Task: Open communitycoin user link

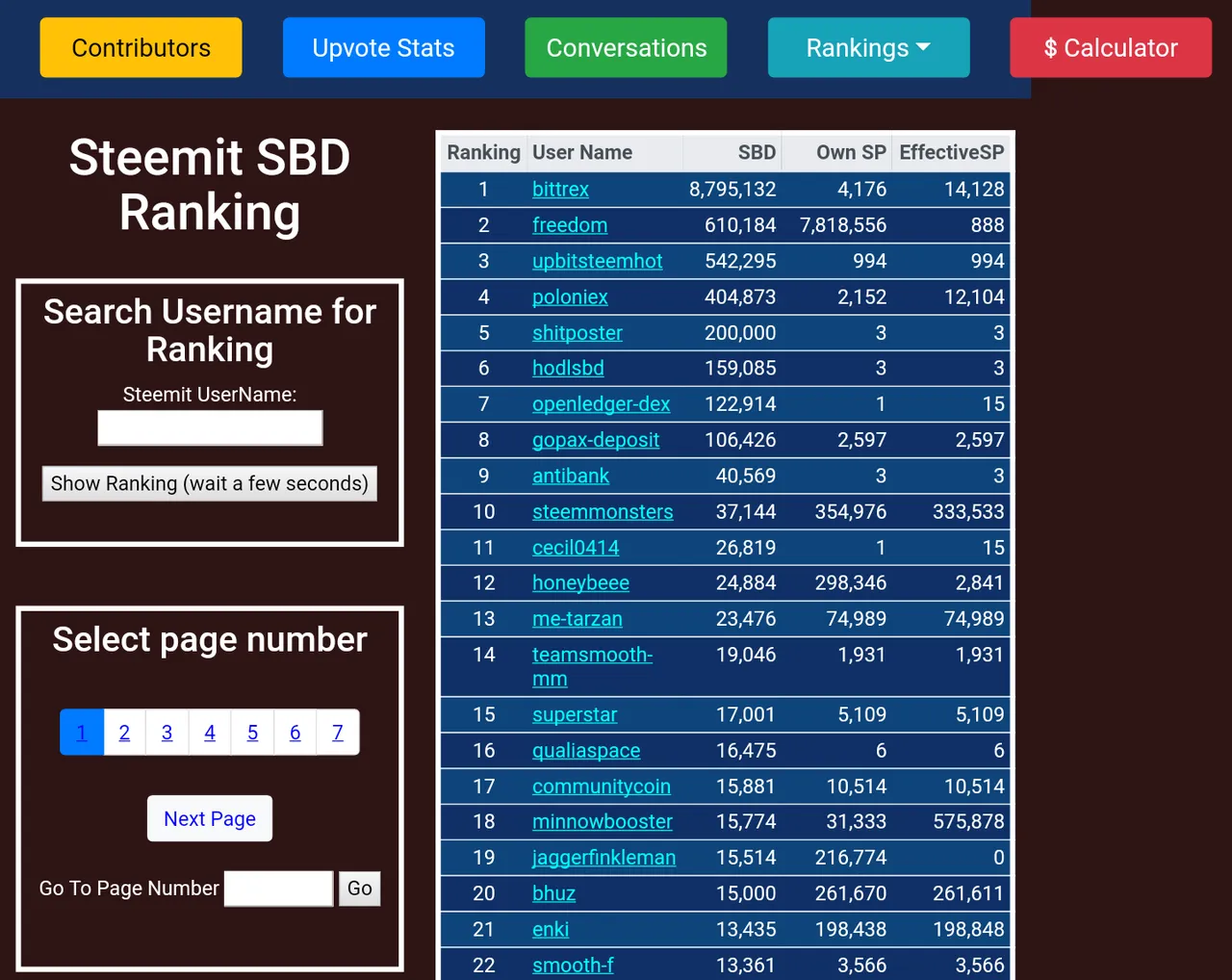Action: [x=602, y=787]
